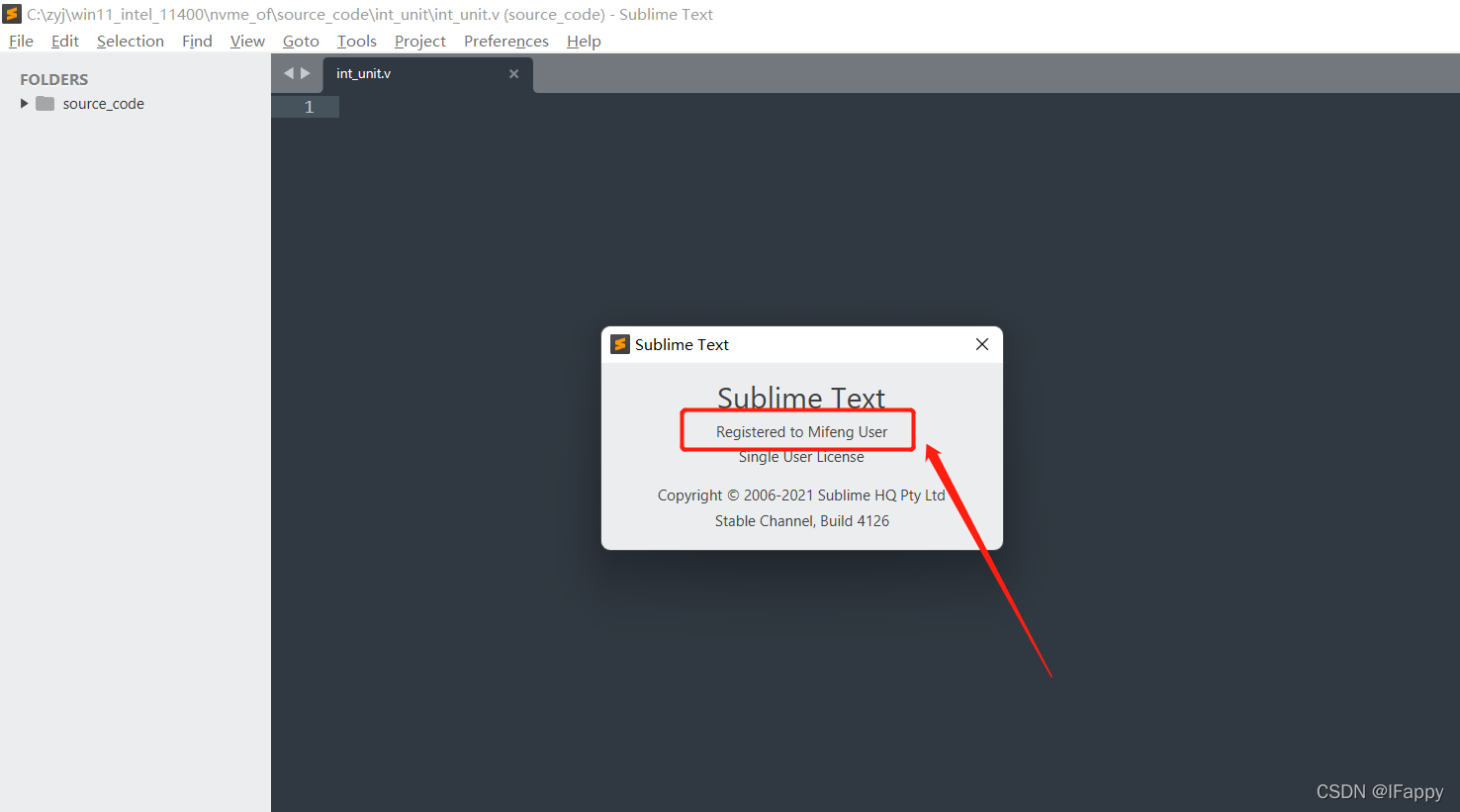Select the source_code folder label
The image size is (1460, 812).
tap(103, 104)
